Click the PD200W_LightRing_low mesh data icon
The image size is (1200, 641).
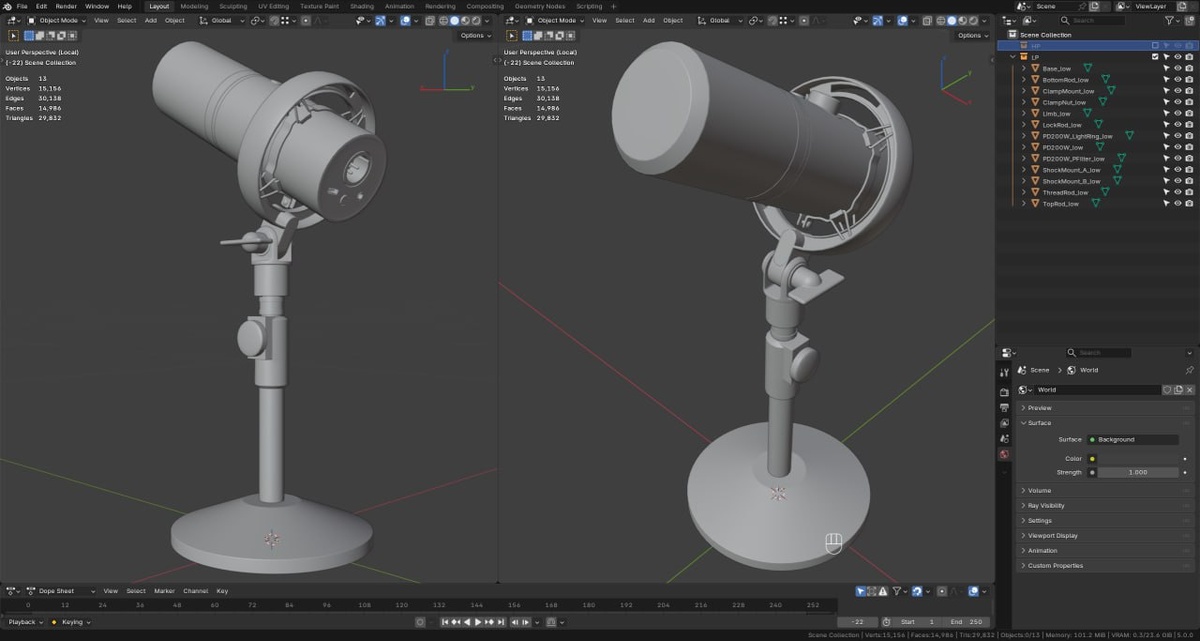click(x=1129, y=136)
